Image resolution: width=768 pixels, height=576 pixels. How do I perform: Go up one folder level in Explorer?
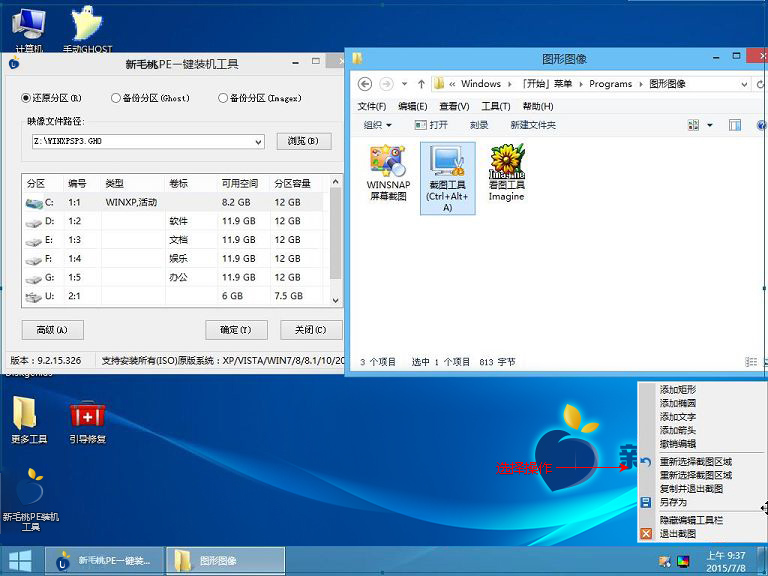click(421, 84)
